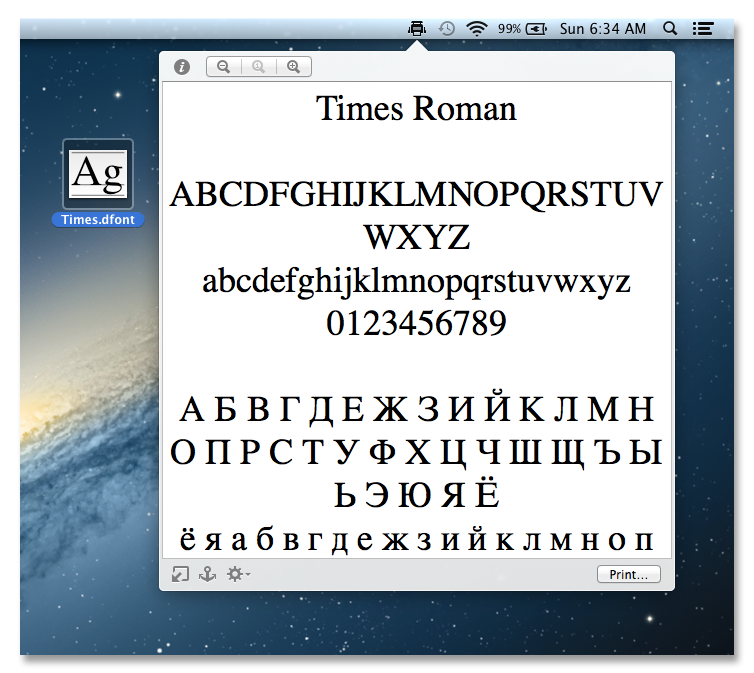Open Notification Center list icon
This screenshot has width=754, height=673.
coord(703,29)
